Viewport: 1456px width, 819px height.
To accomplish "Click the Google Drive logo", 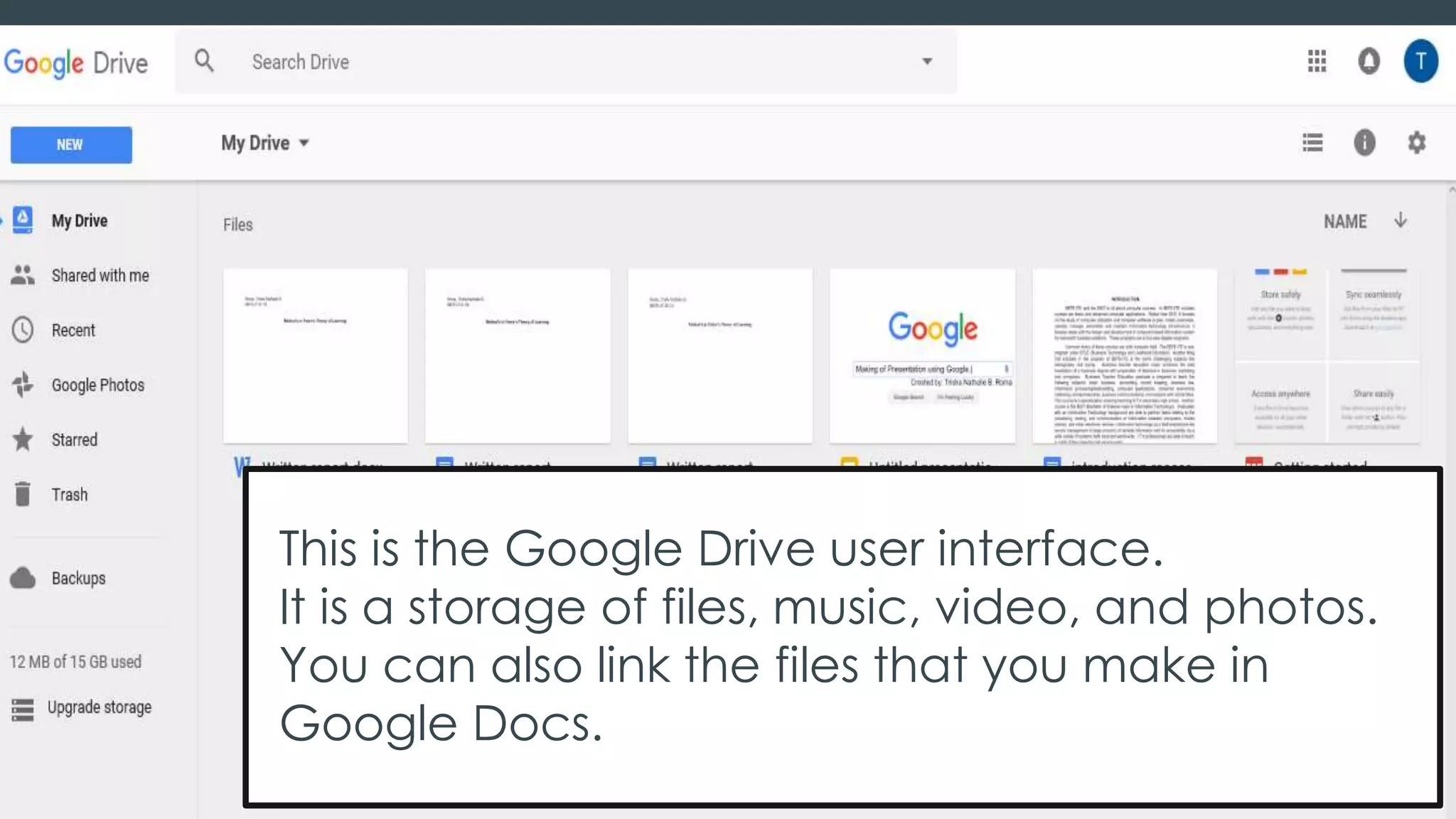I will point(76,63).
